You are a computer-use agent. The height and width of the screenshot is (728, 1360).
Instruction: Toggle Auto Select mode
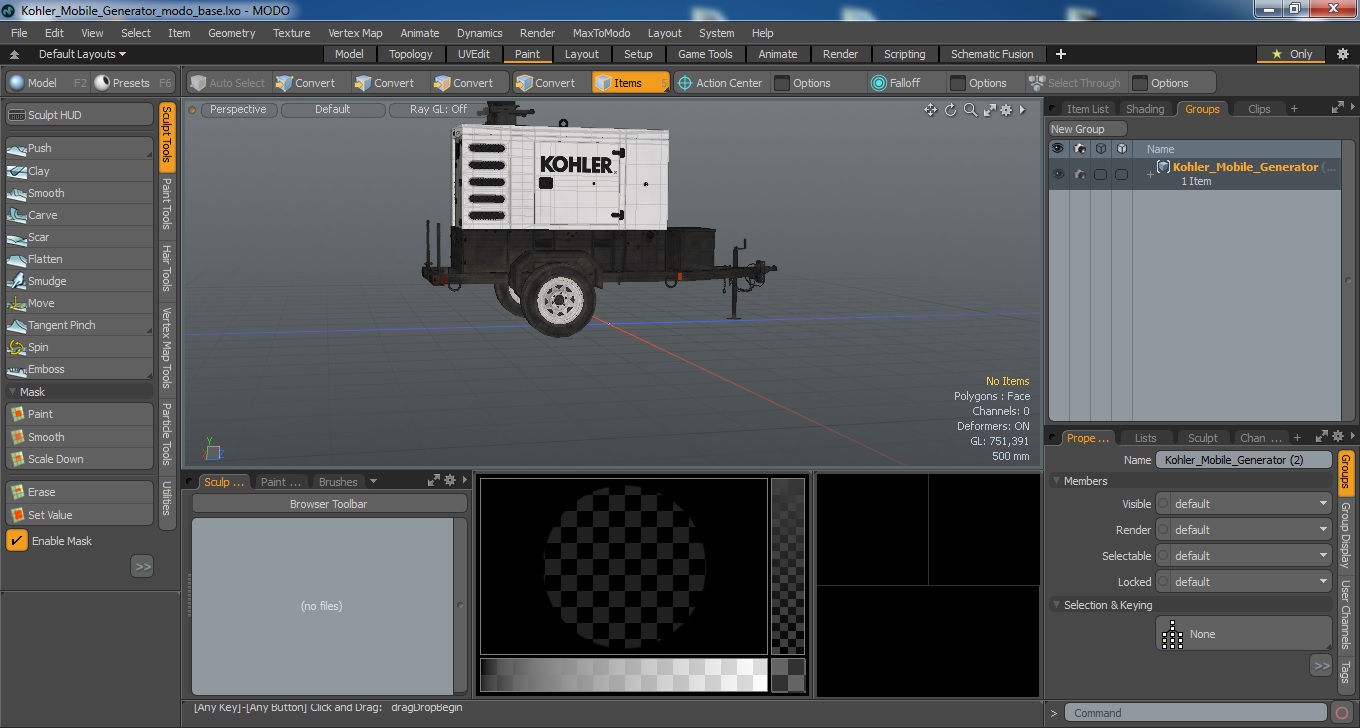pos(228,83)
